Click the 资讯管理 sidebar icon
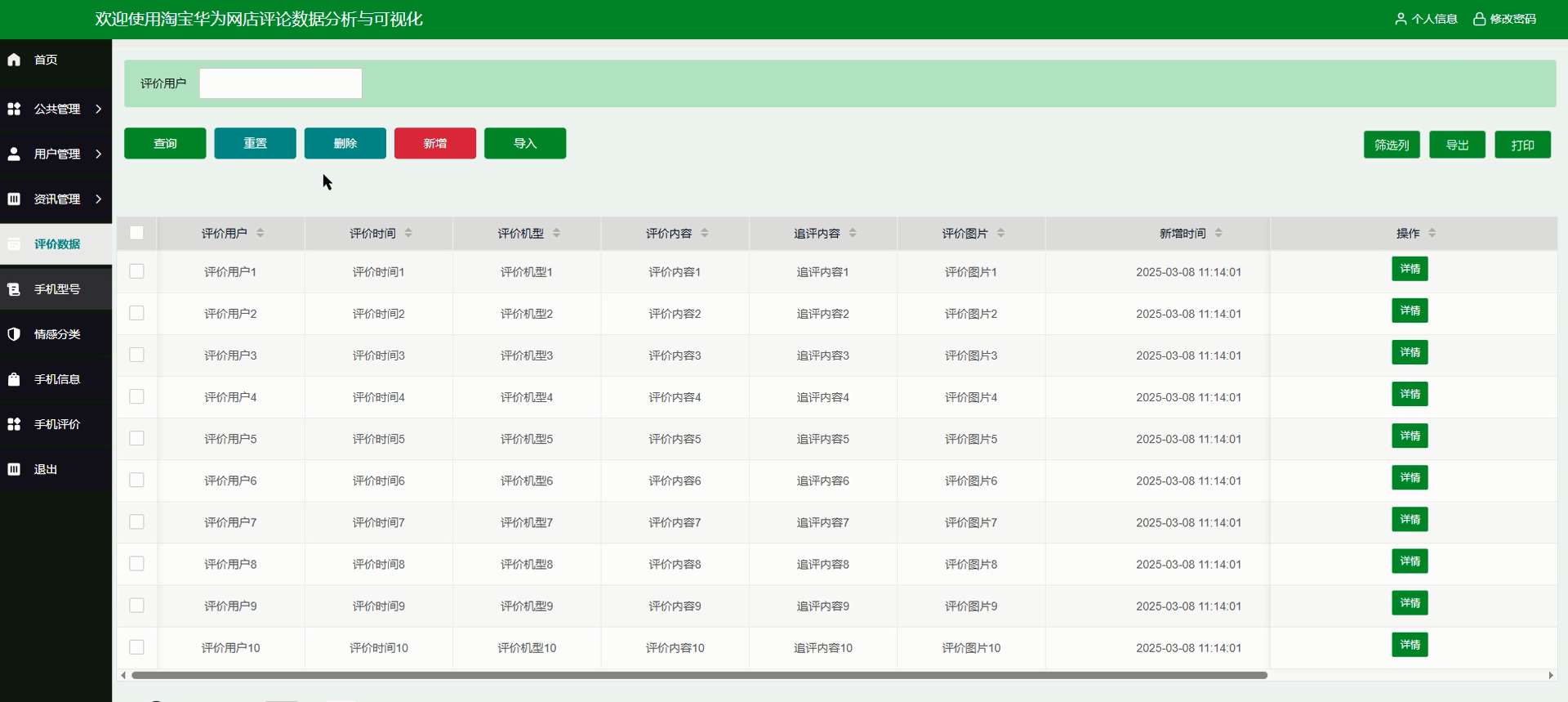This screenshot has width=1568, height=702. click(14, 199)
